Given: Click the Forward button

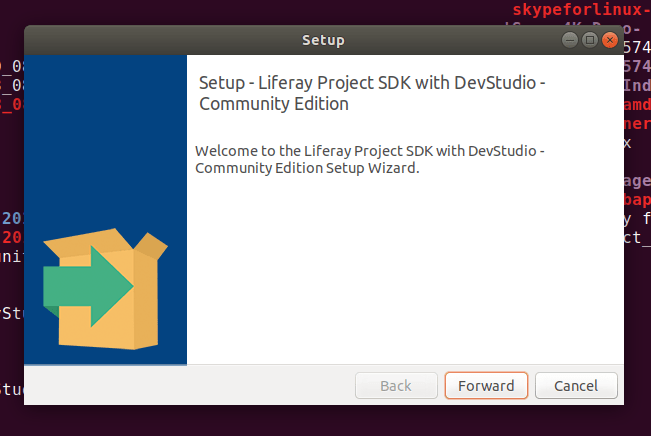Looking at the screenshot, I should pos(486,386).
